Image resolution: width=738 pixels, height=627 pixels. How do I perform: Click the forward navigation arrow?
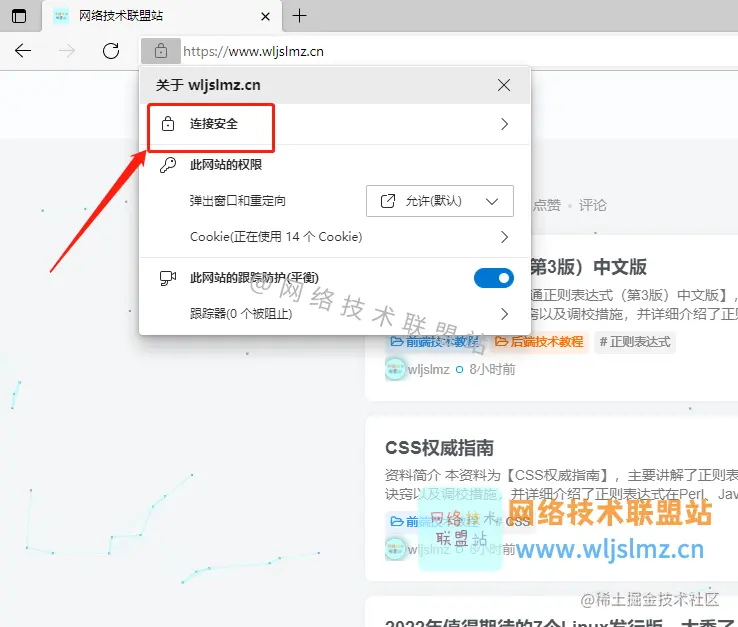pyautogui.click(x=67, y=51)
